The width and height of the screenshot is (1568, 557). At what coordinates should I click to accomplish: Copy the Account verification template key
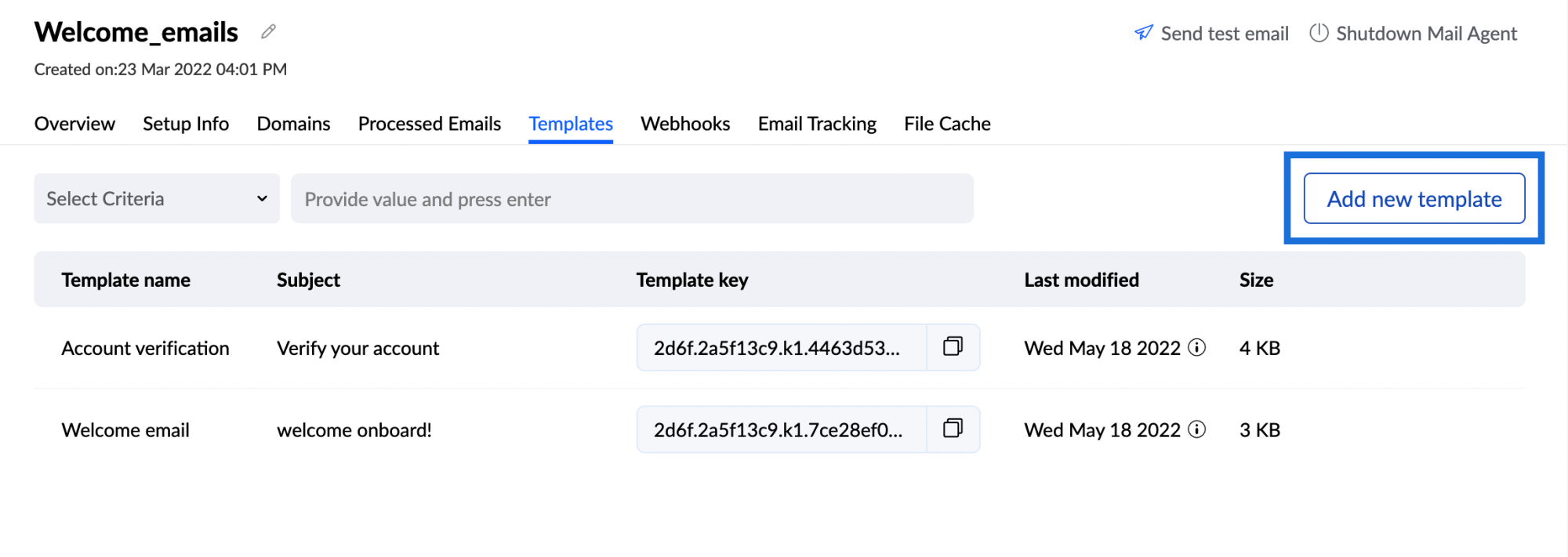953,347
